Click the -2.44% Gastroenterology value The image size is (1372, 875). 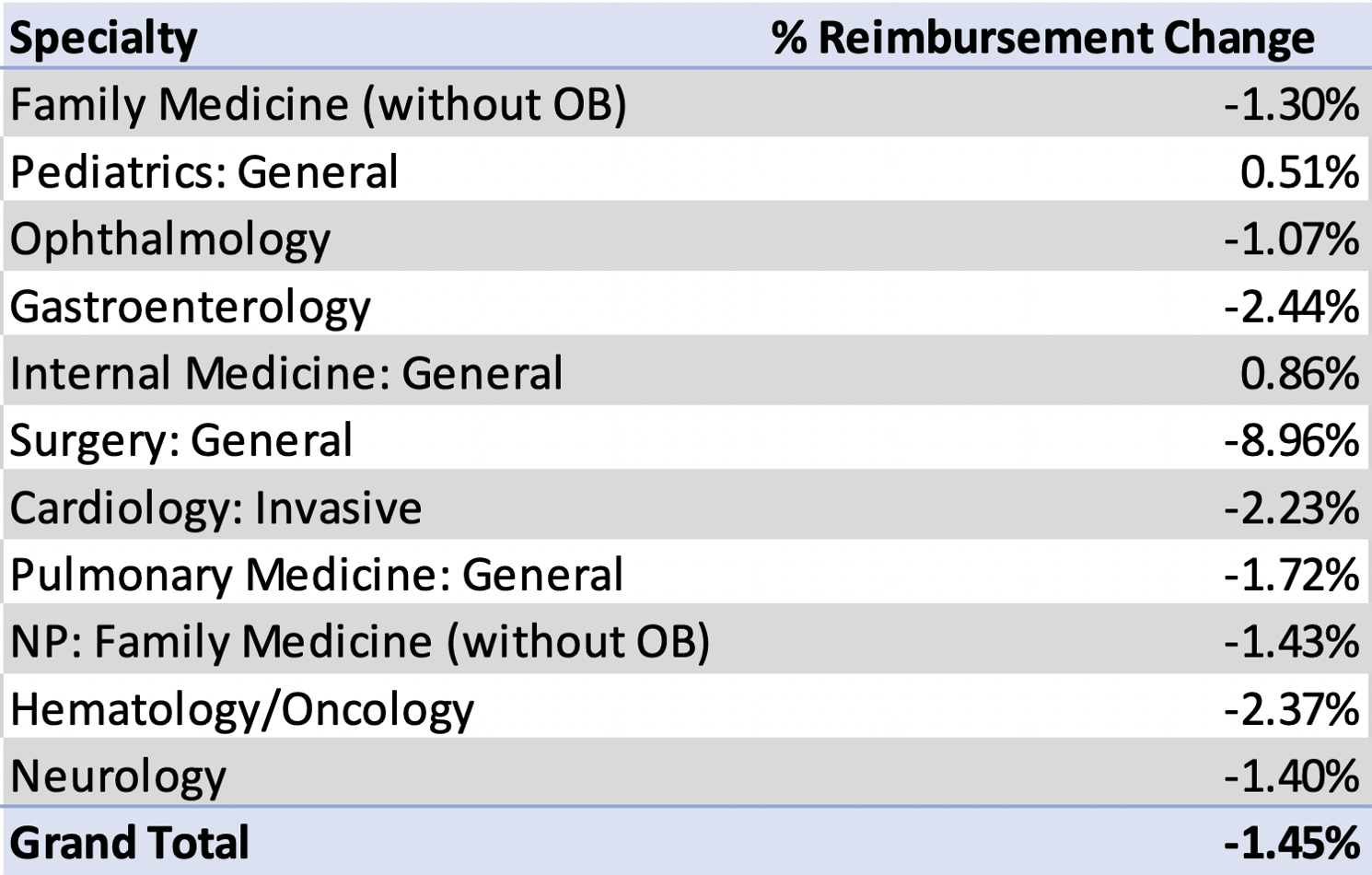point(1291,307)
